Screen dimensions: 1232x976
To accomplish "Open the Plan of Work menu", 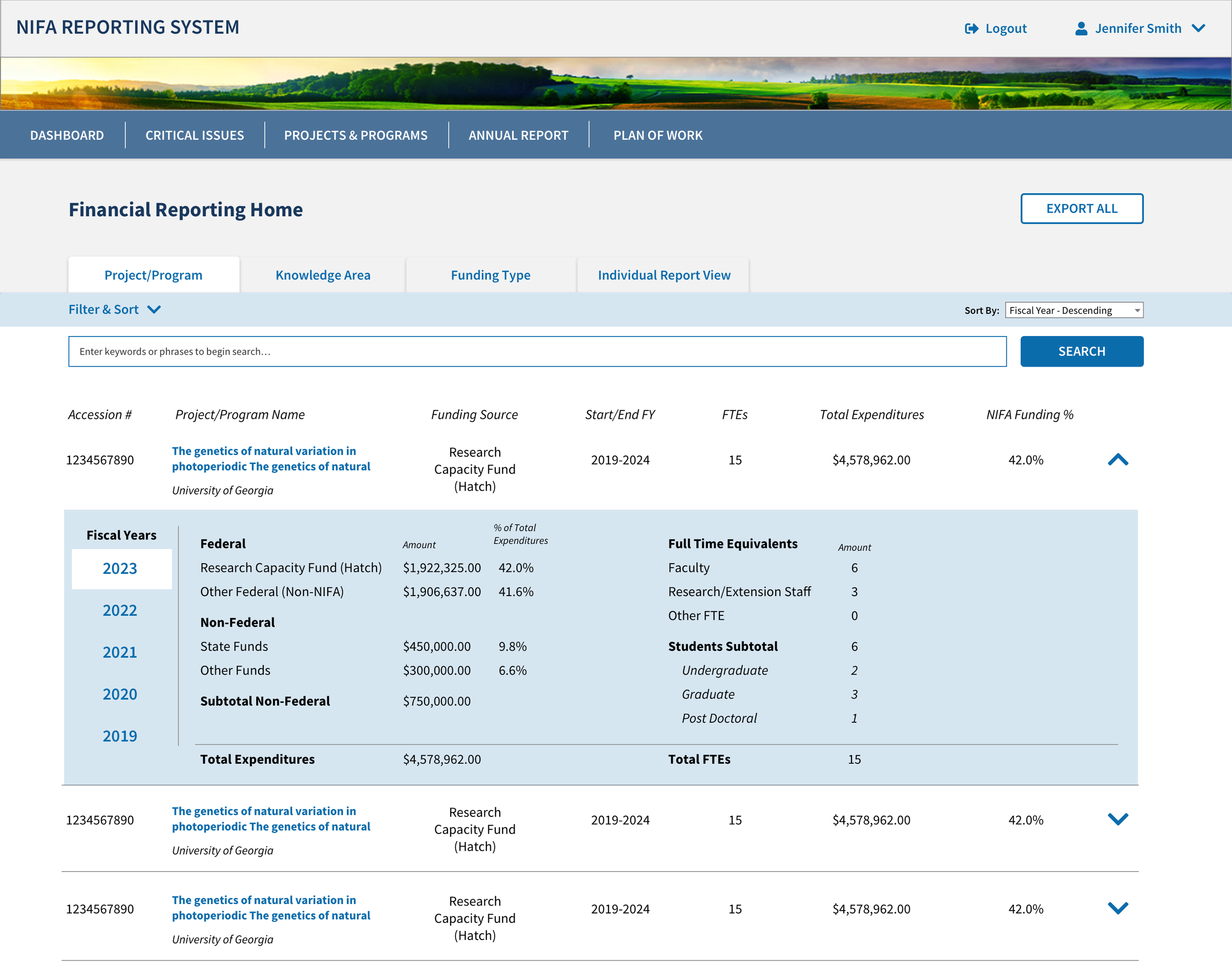I will [x=658, y=135].
